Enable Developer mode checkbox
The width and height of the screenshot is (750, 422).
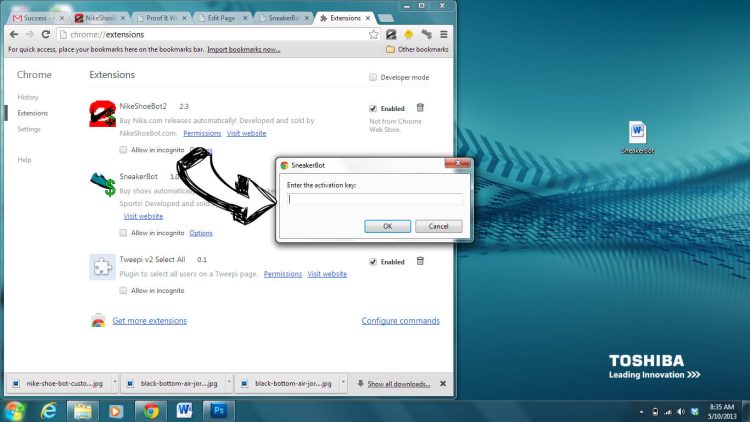click(x=373, y=77)
